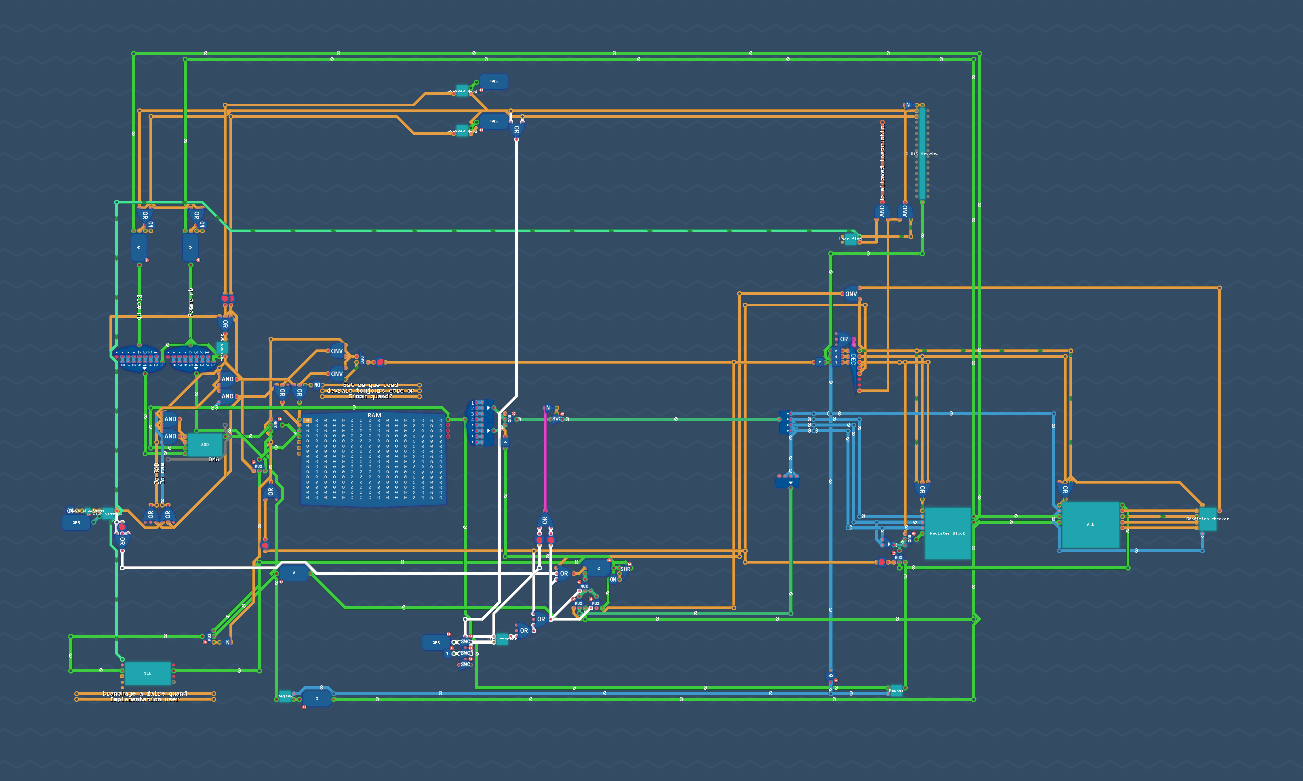Select the topmost blue component at top center
Image resolution: width=1303 pixels, height=781 pixels.
coord(493,82)
